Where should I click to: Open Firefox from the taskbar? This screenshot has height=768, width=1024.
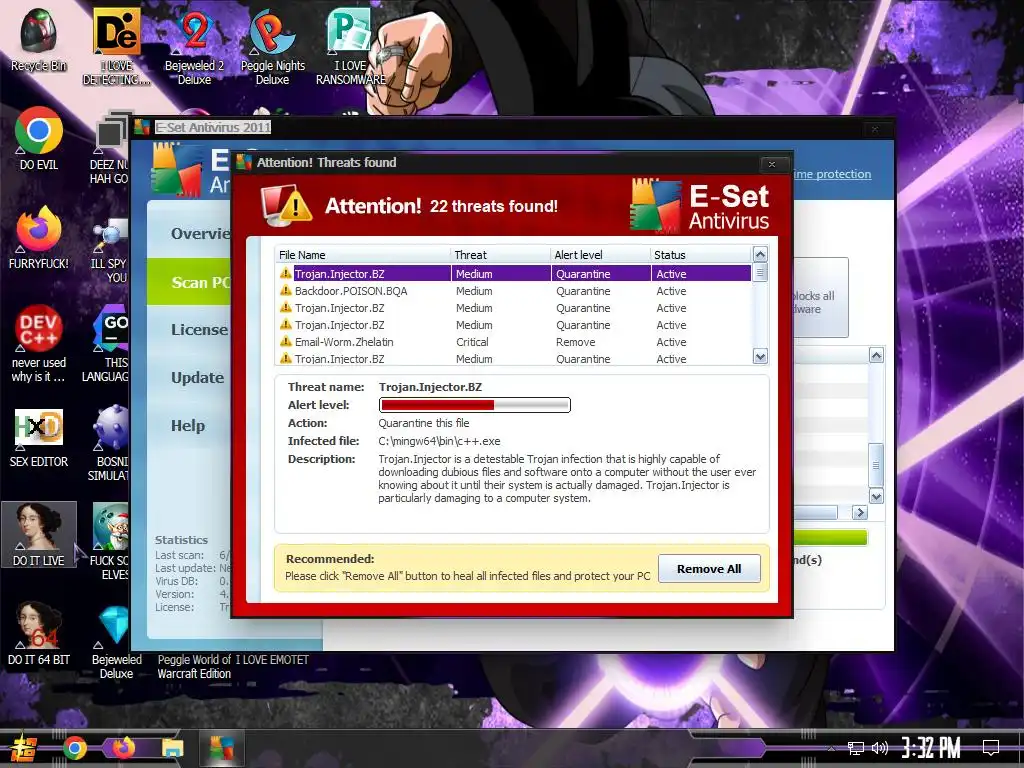click(123, 748)
